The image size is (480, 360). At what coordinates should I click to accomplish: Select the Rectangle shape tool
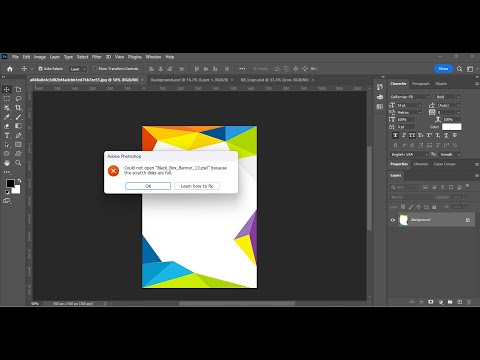coord(18,145)
